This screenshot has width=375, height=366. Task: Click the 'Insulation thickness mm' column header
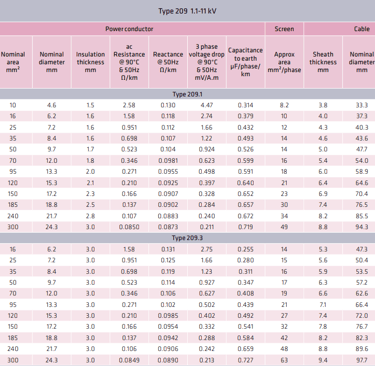click(x=90, y=62)
